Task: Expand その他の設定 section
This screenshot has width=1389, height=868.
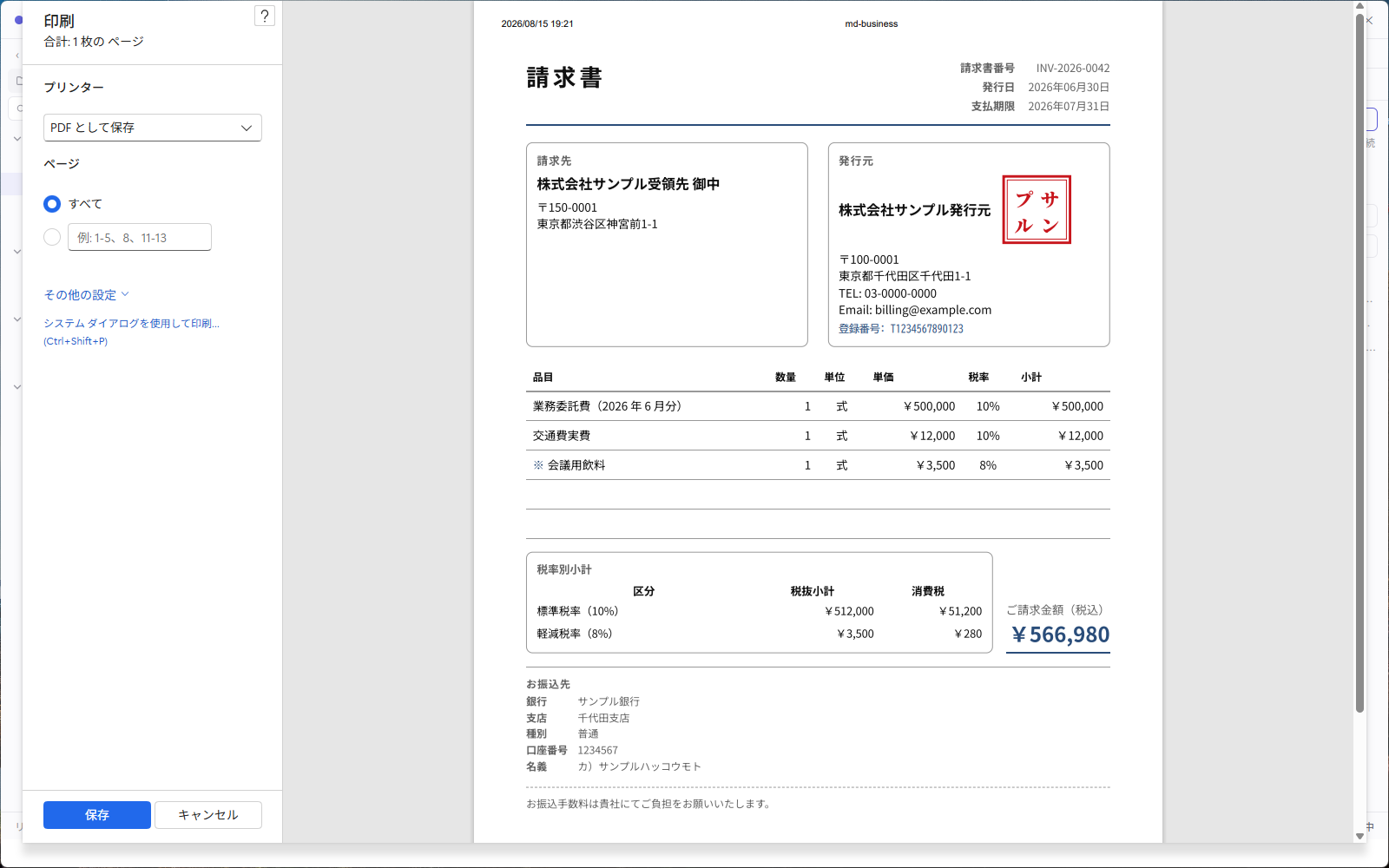Action: [x=86, y=295]
